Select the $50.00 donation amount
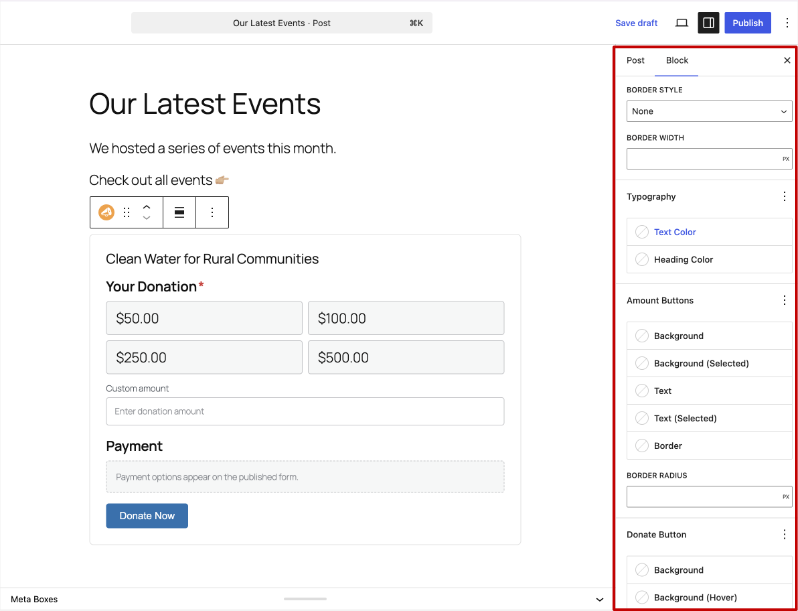The height and width of the screenshot is (611, 798). 204,318
